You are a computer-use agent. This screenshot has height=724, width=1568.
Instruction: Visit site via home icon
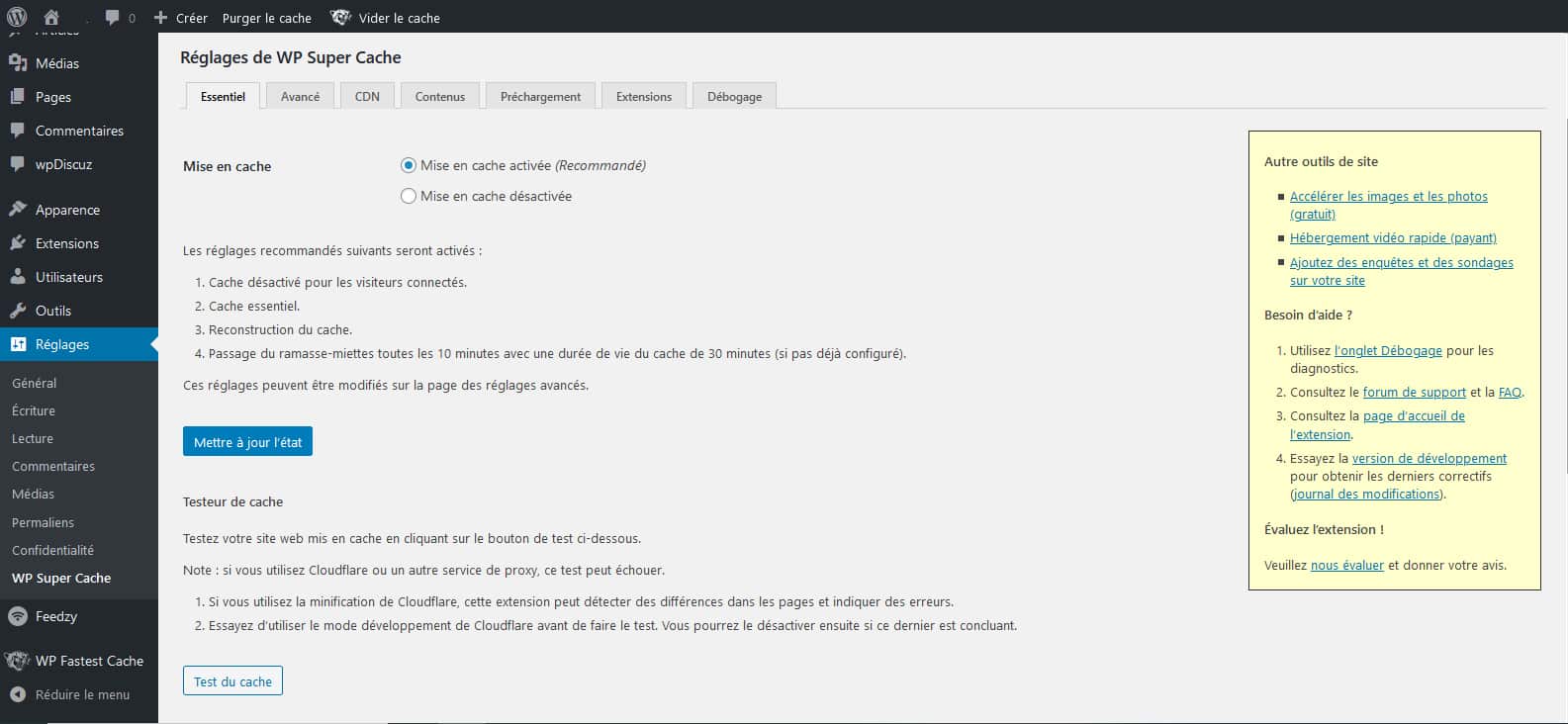click(51, 17)
